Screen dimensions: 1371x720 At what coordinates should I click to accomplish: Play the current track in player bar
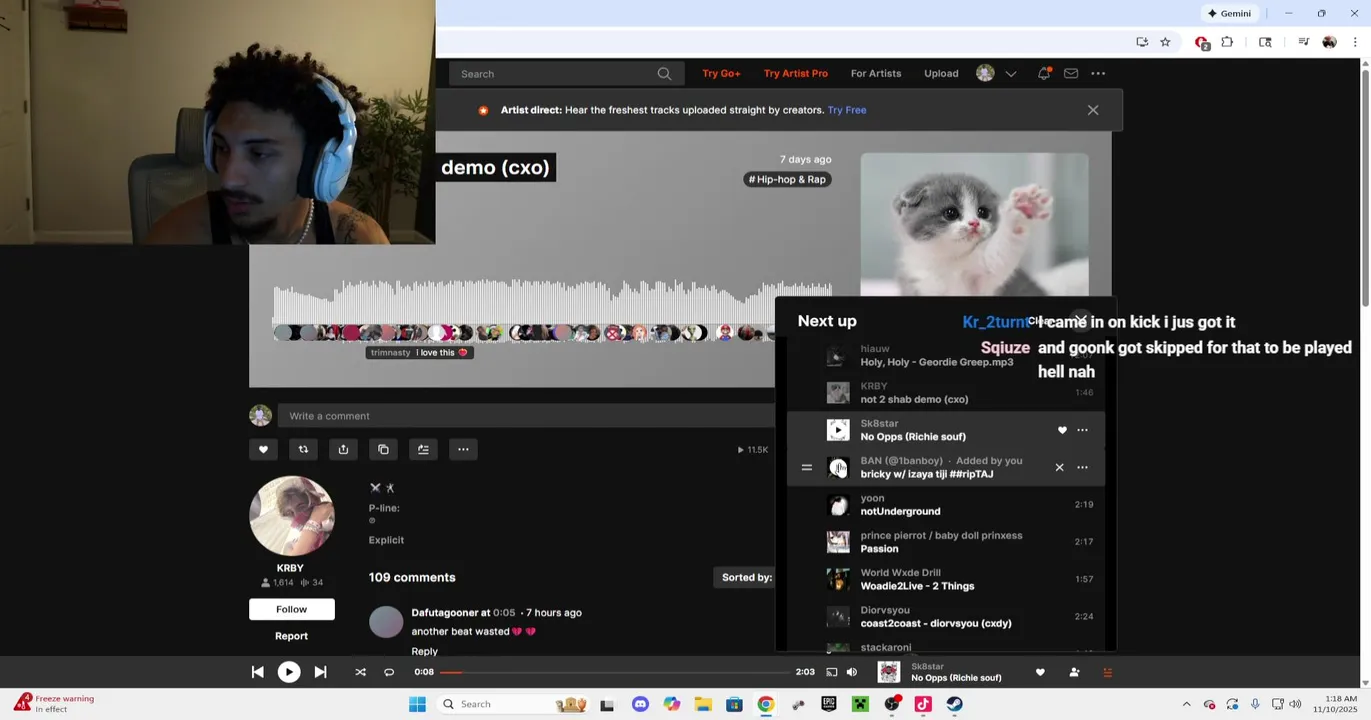288,672
